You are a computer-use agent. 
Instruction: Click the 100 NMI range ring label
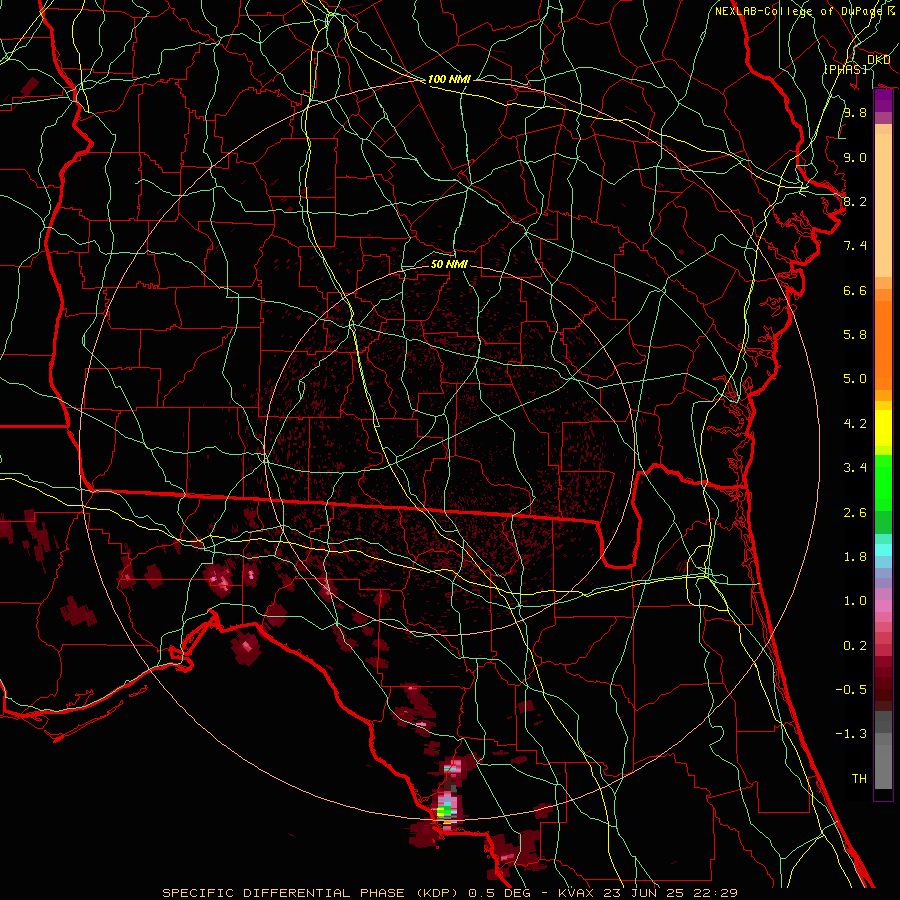coord(449,79)
